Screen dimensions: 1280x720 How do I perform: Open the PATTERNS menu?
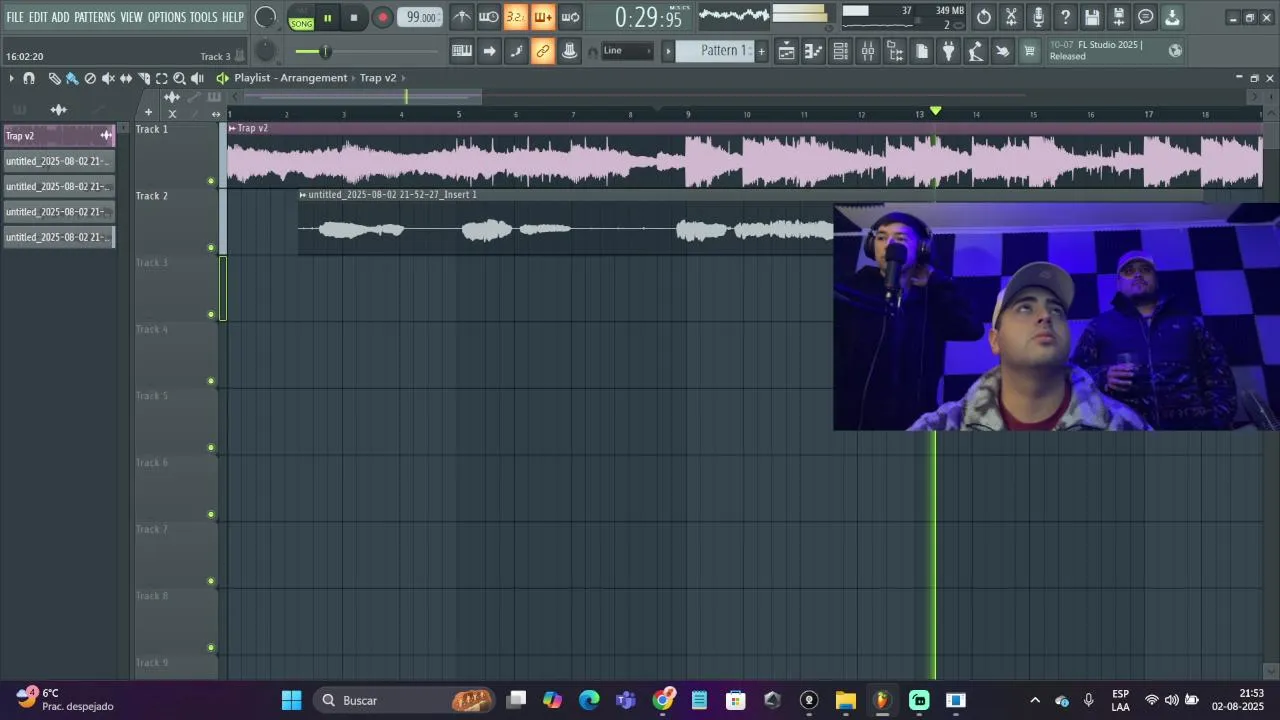[95, 17]
